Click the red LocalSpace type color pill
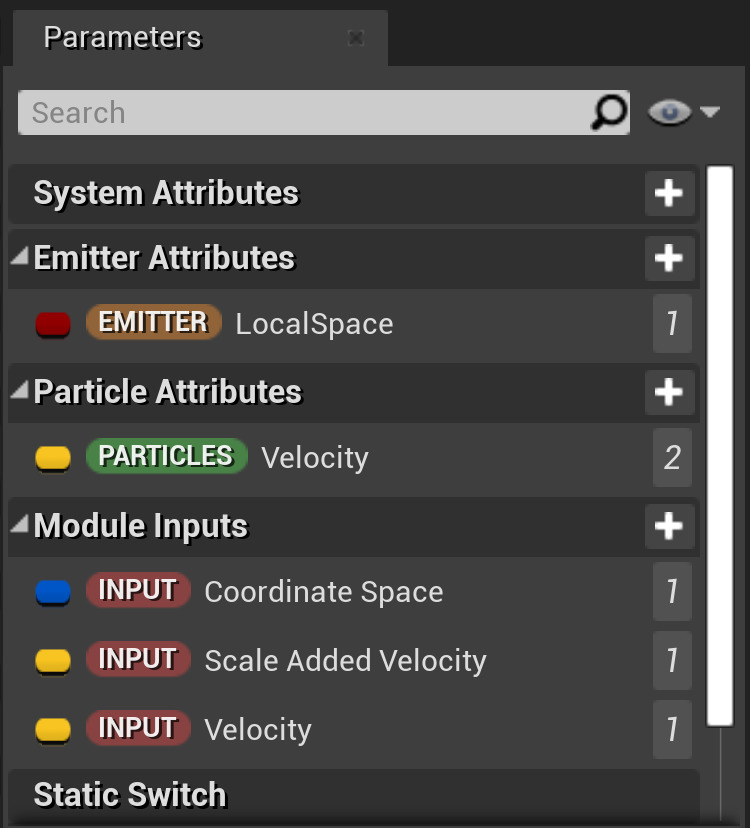Screen dimensions: 750x828 click(x=53, y=324)
